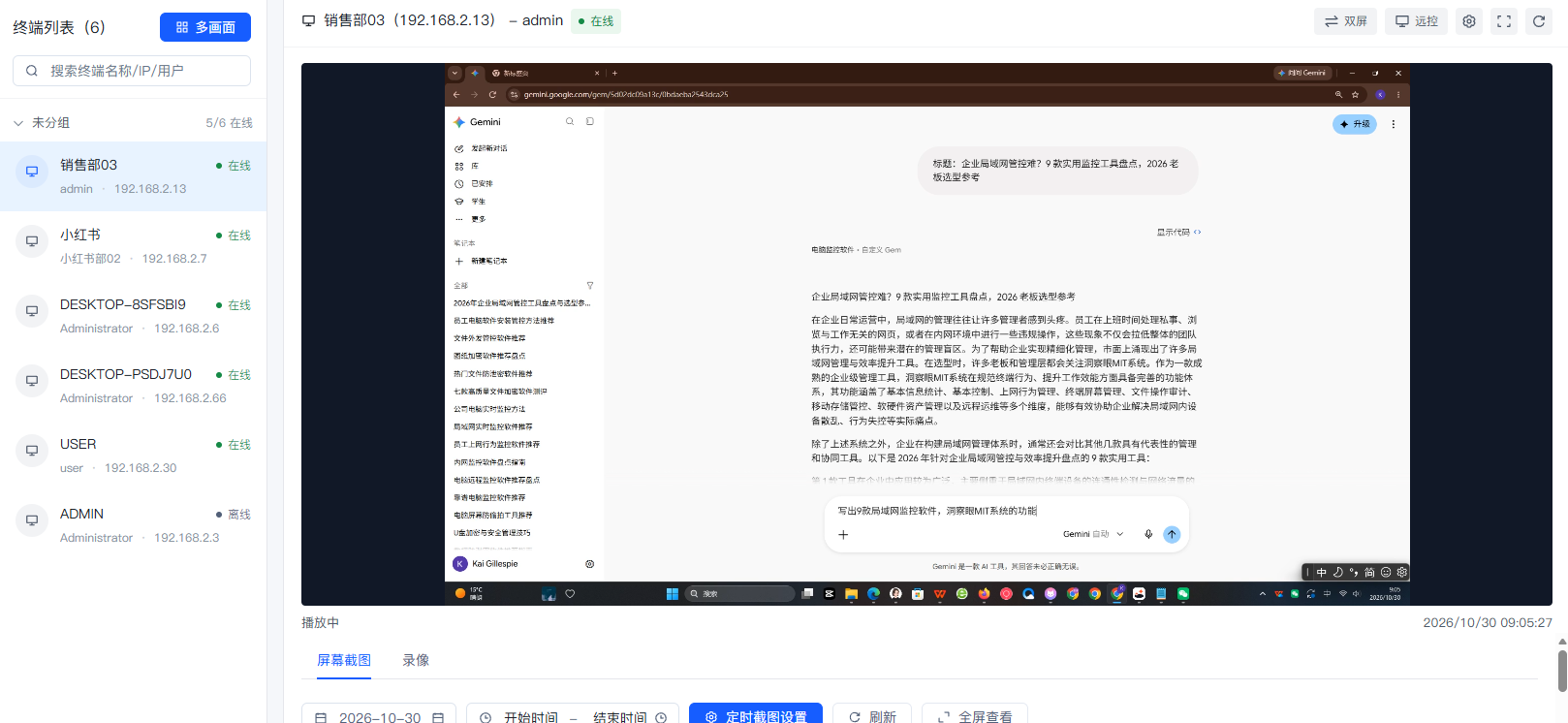1568x723 pixels.
Task: Click 显示代码 in the Gemini conversation
Action: click(1178, 233)
